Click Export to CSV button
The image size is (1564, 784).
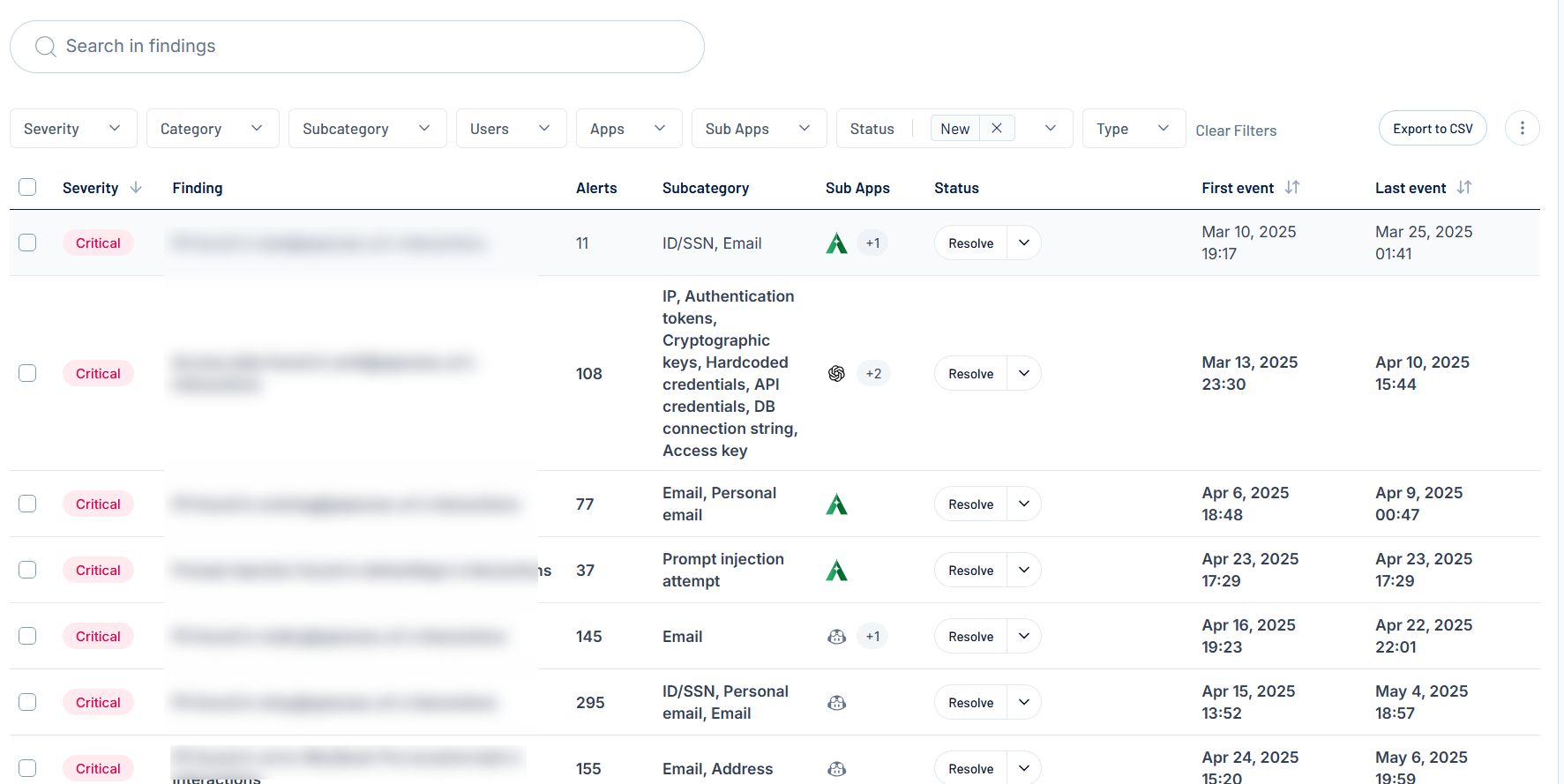point(1432,129)
